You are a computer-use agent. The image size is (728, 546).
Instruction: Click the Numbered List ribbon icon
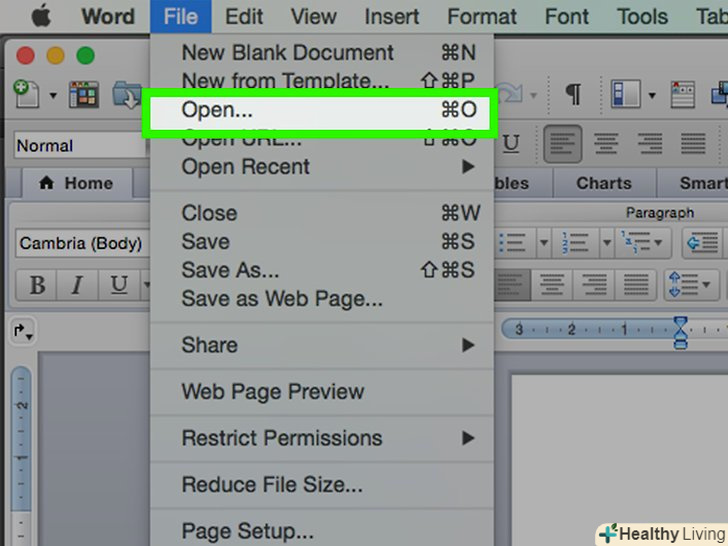[575, 242]
